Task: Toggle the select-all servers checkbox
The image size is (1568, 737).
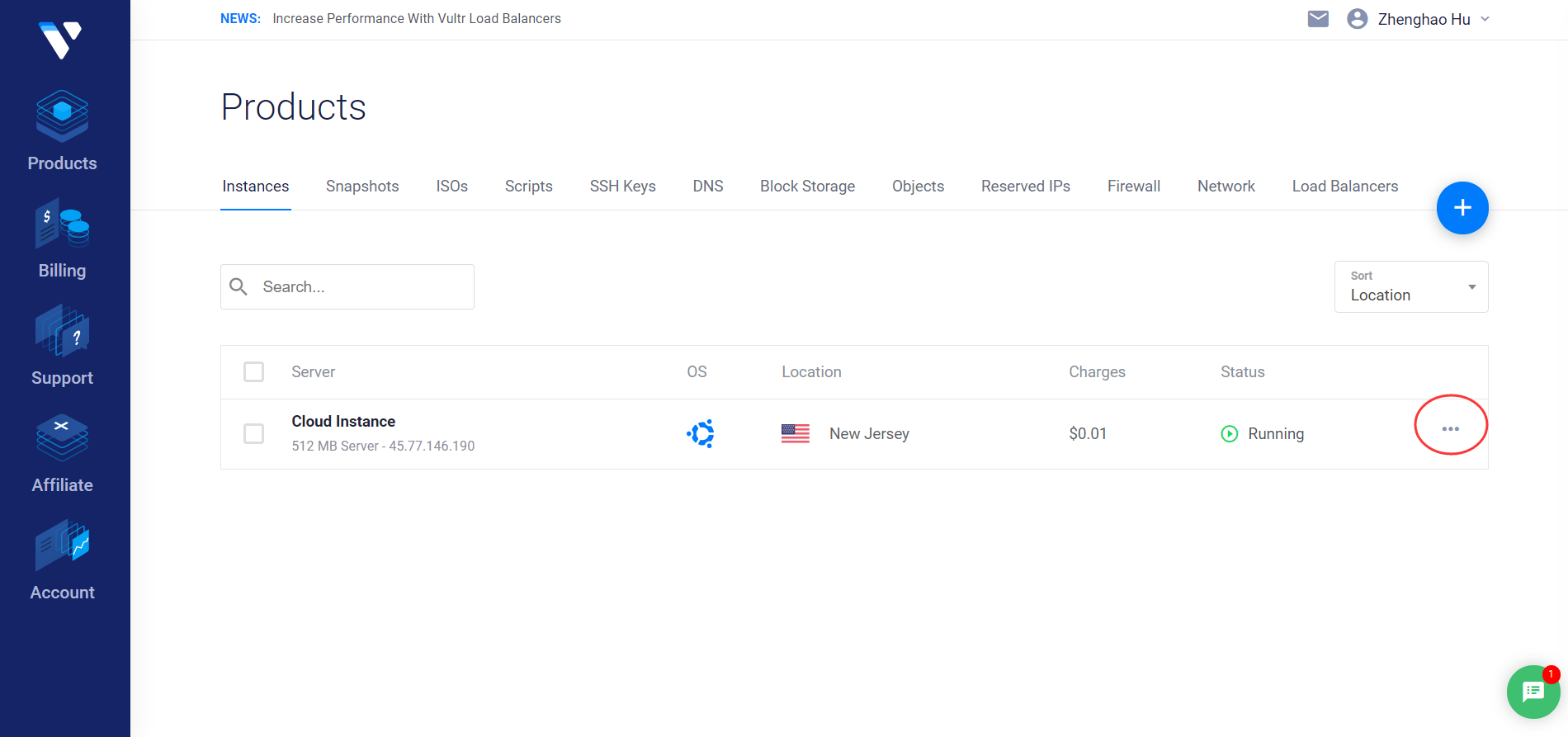Action: point(253,371)
